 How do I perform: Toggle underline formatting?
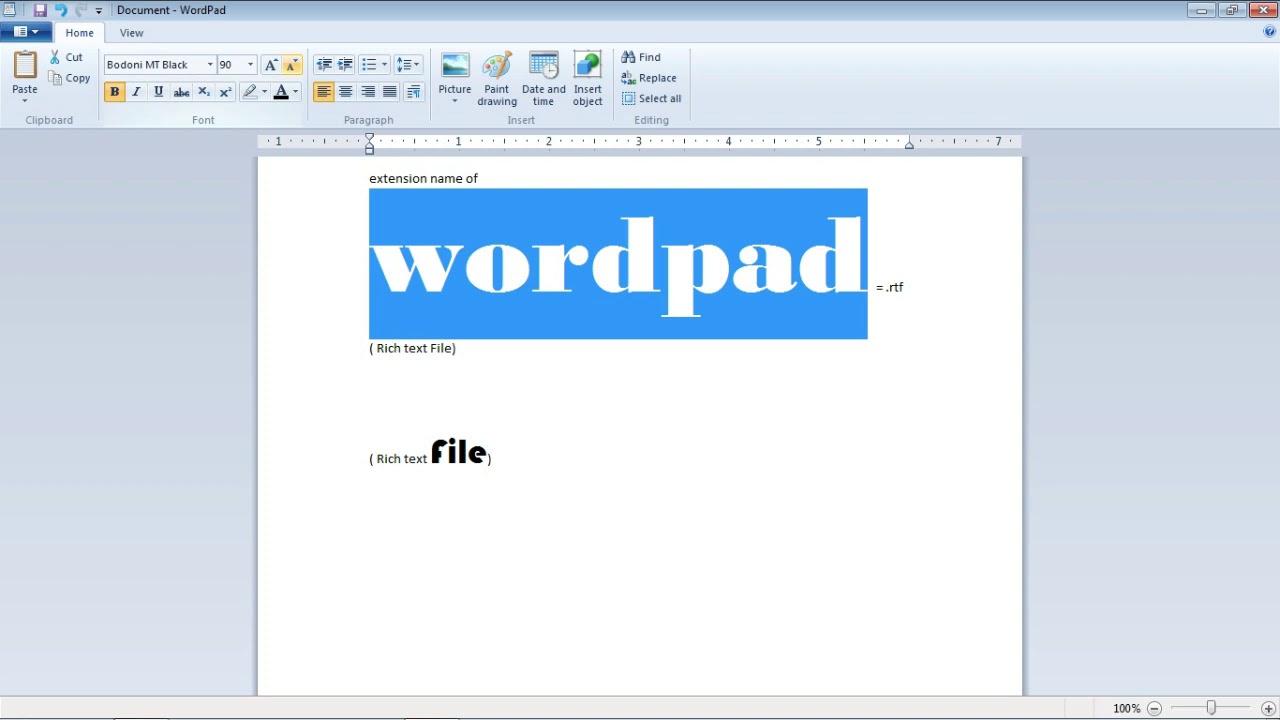[x=158, y=92]
